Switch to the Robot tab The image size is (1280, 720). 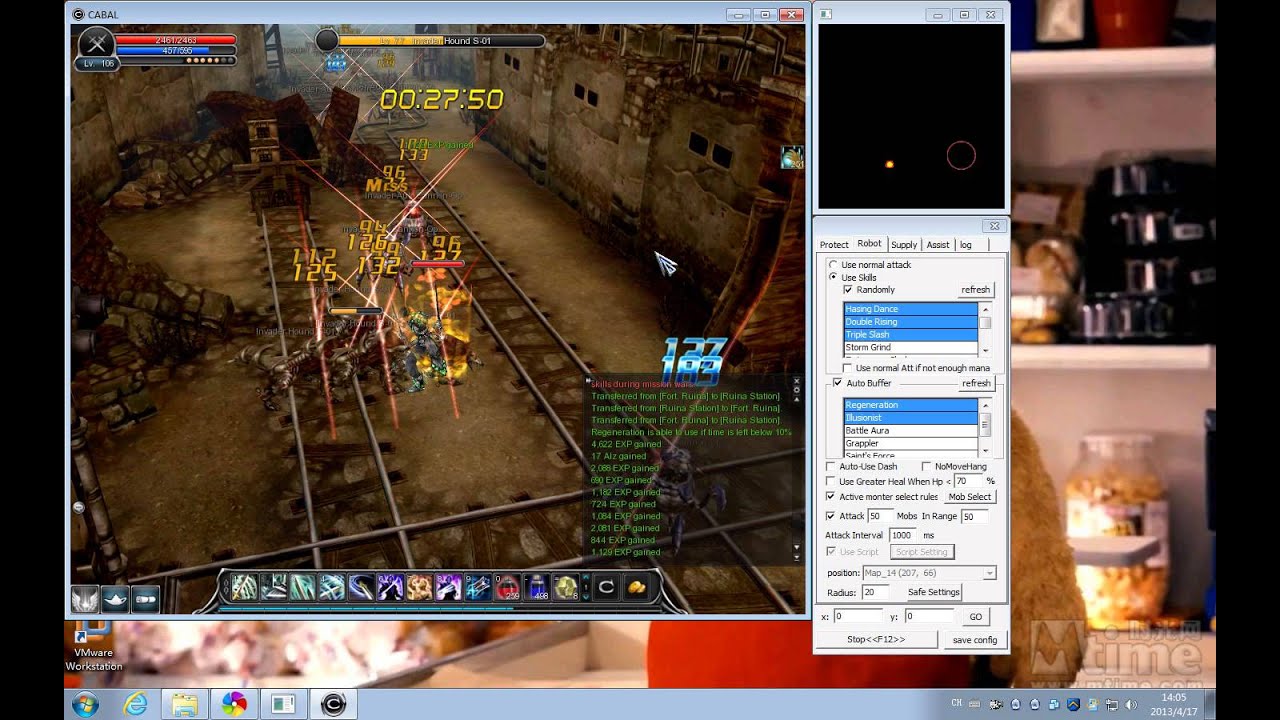869,243
